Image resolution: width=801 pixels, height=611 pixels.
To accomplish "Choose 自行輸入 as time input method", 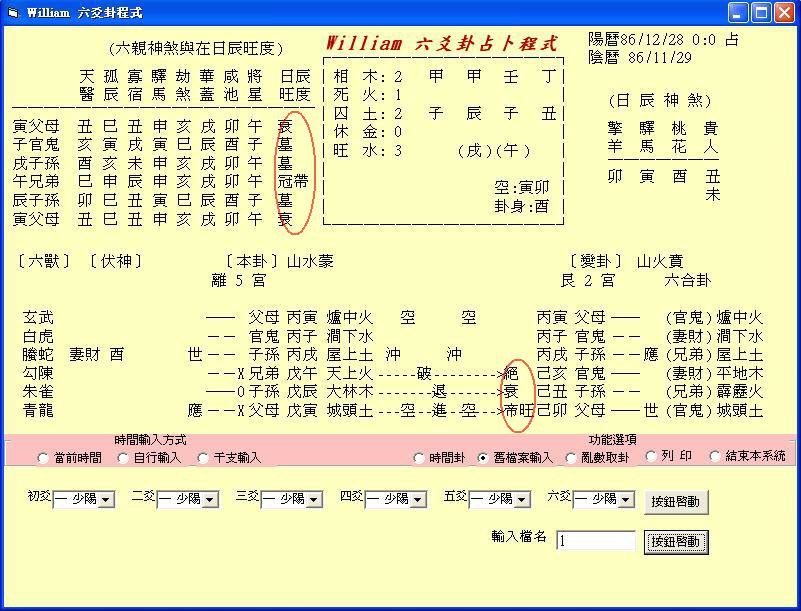I will pyautogui.click(x=122, y=458).
